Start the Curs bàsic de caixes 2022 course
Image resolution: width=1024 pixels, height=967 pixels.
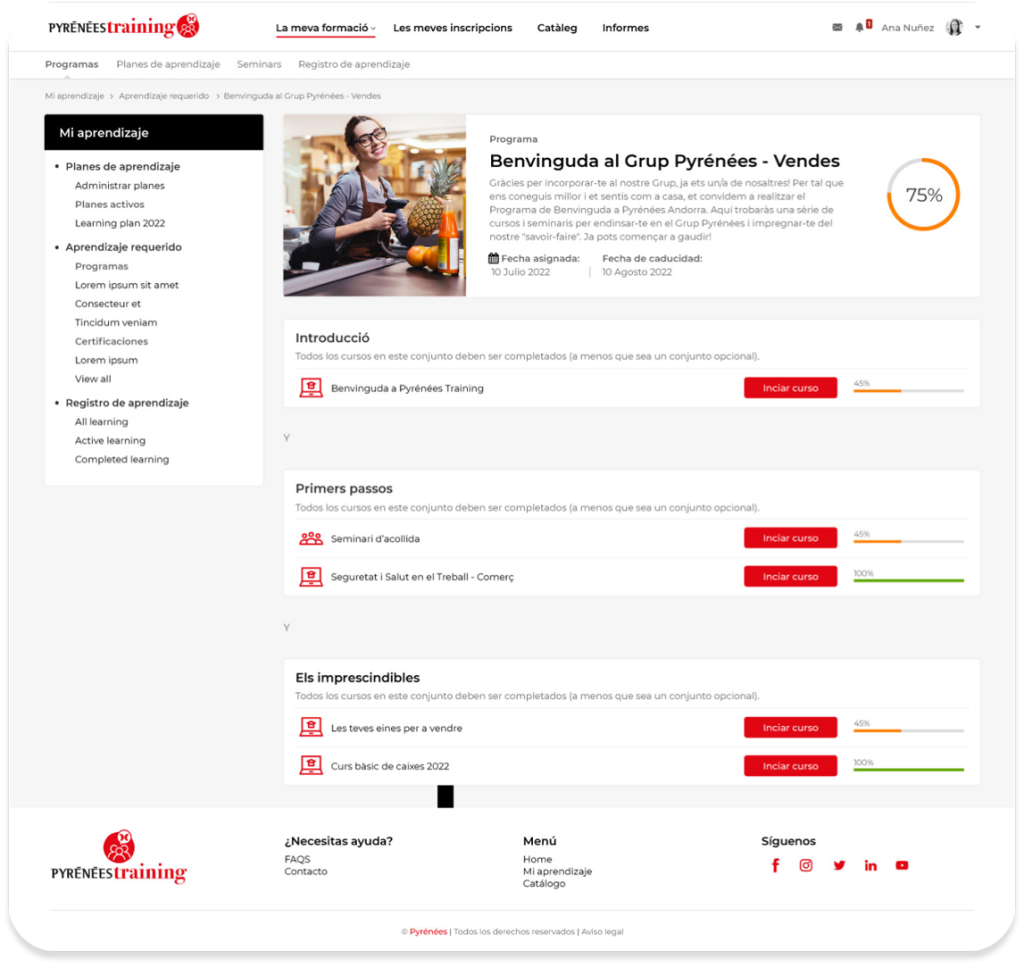tap(790, 766)
